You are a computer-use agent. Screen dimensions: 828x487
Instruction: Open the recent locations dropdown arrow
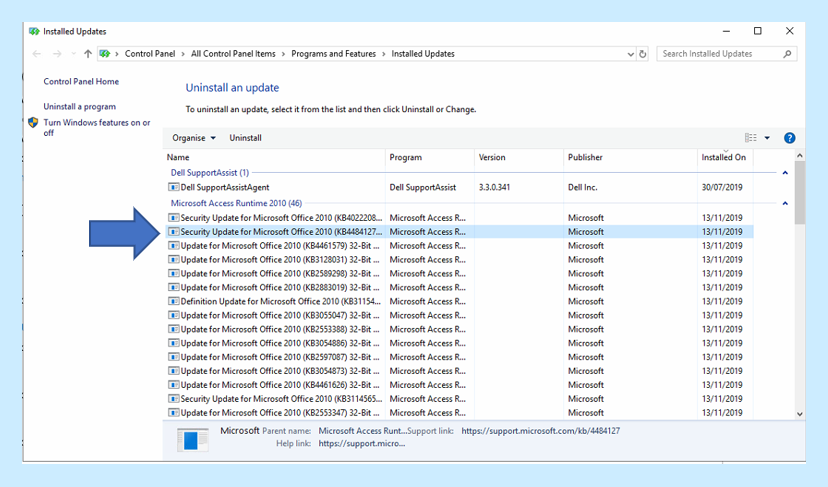[73, 54]
